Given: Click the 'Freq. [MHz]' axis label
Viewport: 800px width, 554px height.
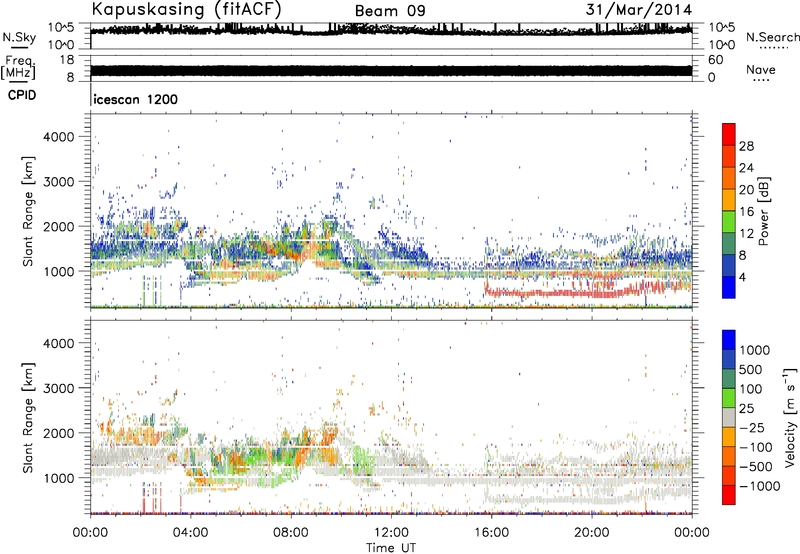Looking at the screenshot, I should coord(19,68).
